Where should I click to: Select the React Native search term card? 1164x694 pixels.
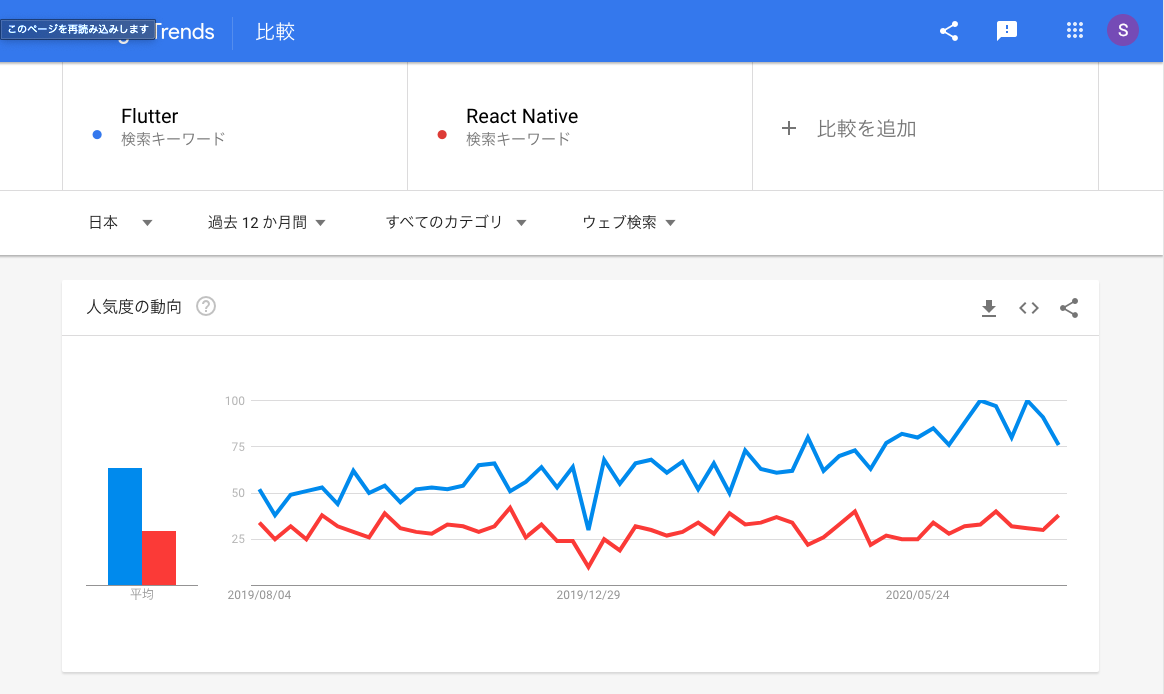point(580,126)
